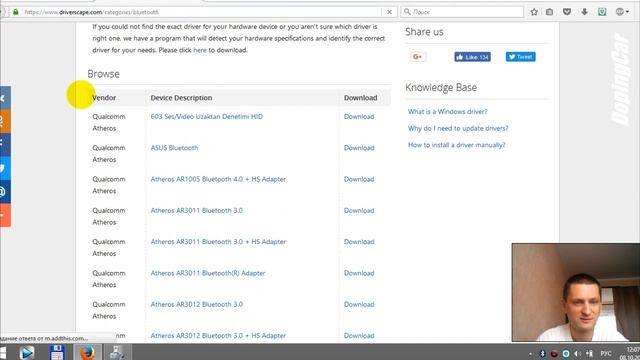Screen dimensions: 640x360
Task: Open the bookmarks library icon
Action: 549,12
